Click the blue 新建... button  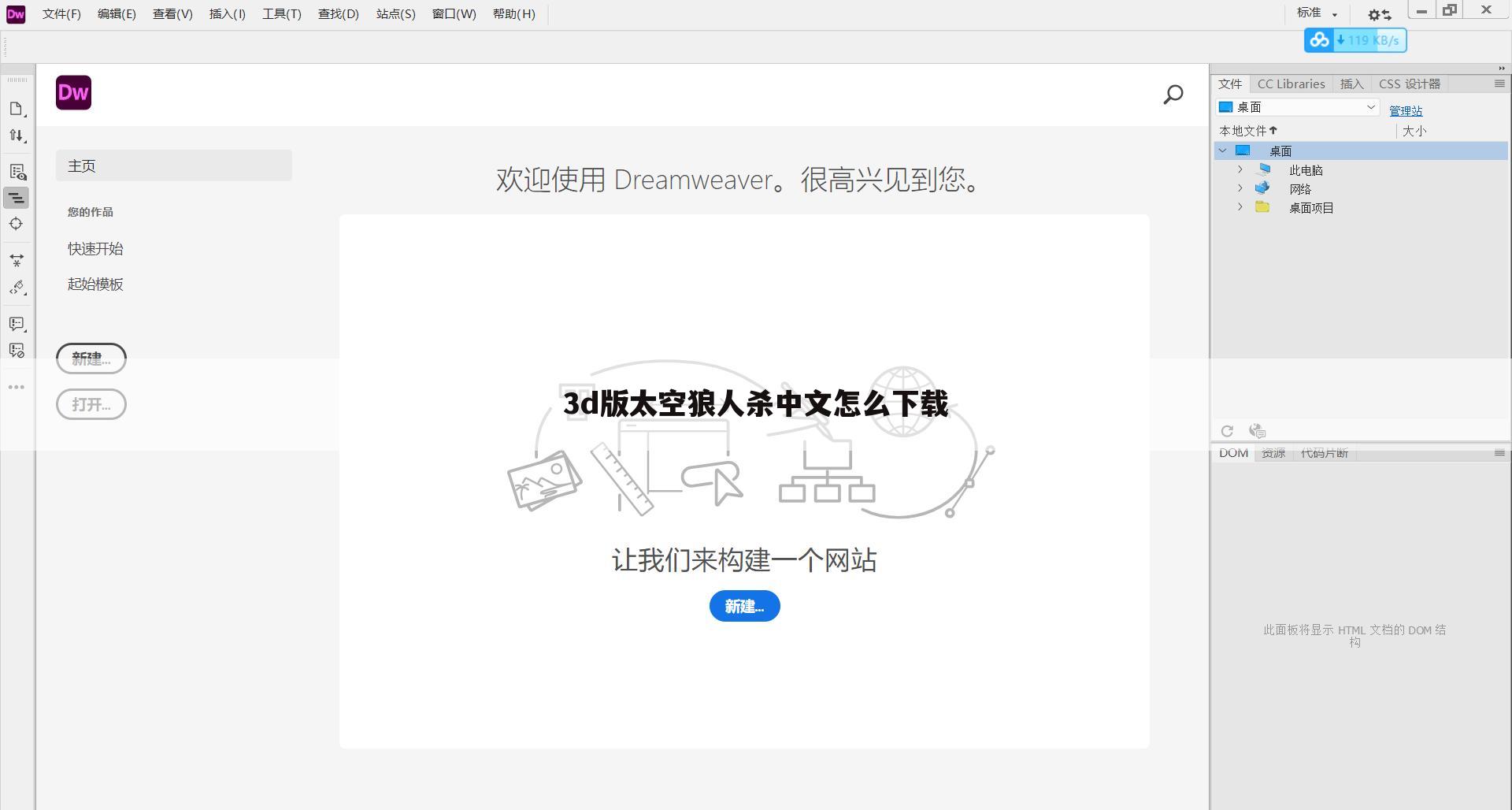(744, 606)
